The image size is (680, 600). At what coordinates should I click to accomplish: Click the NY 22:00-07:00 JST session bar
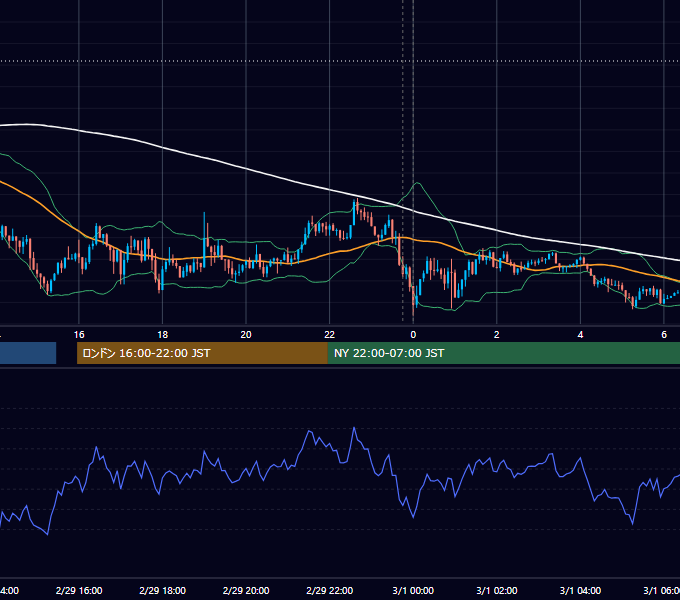(x=503, y=353)
